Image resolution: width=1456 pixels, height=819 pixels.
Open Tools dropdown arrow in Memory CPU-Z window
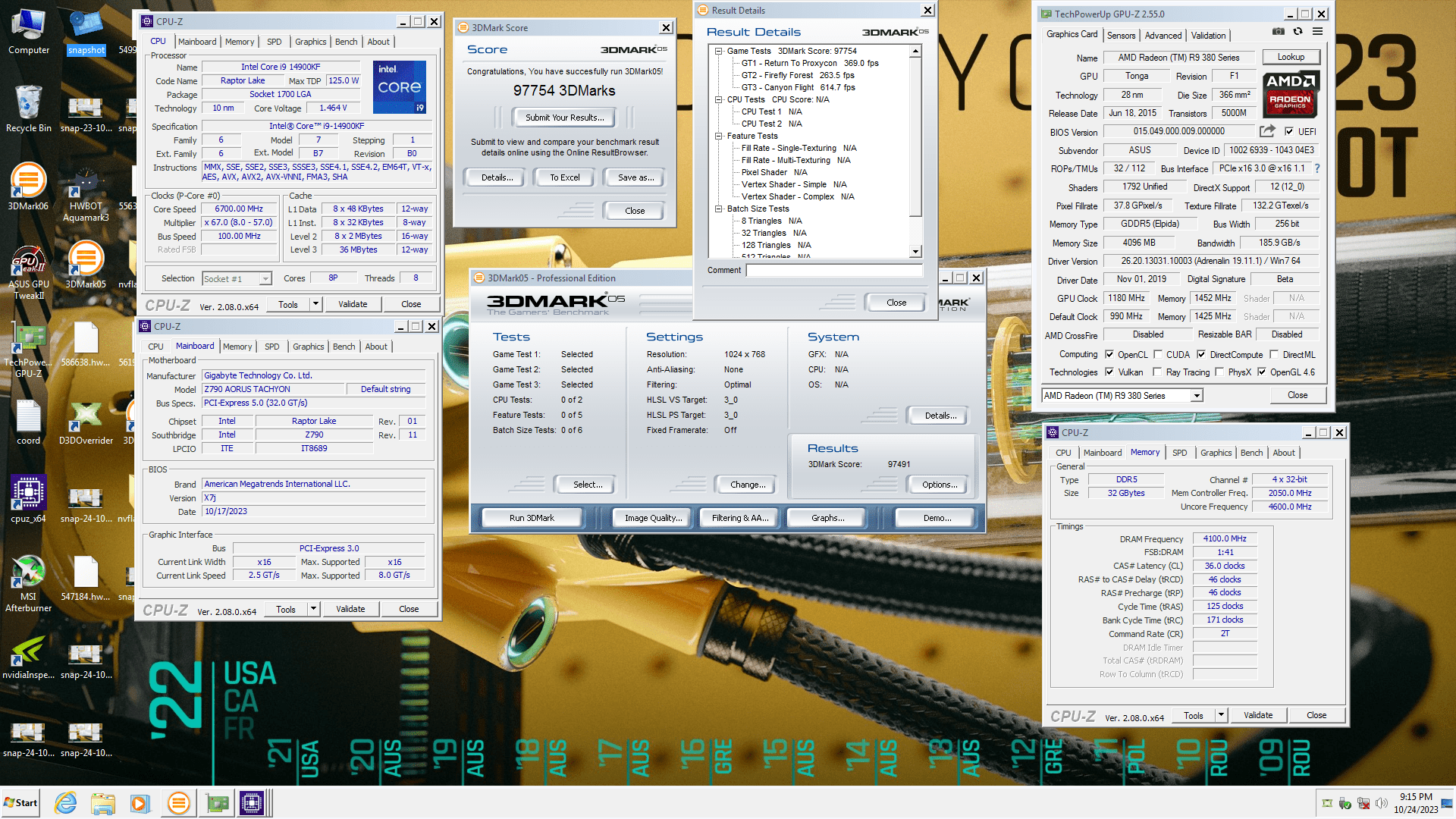(1221, 715)
